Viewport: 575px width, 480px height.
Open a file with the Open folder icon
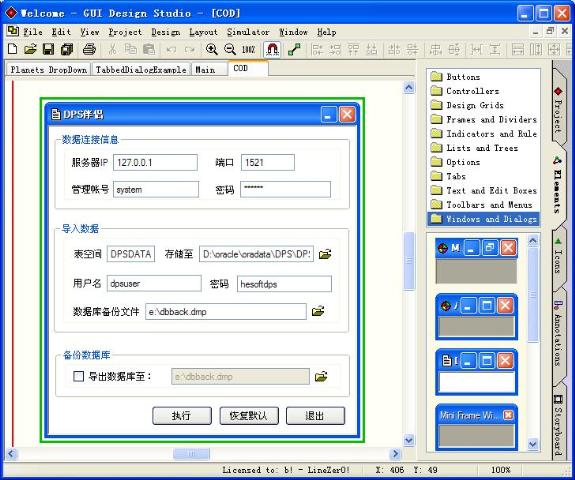pyautogui.click(x=30, y=49)
